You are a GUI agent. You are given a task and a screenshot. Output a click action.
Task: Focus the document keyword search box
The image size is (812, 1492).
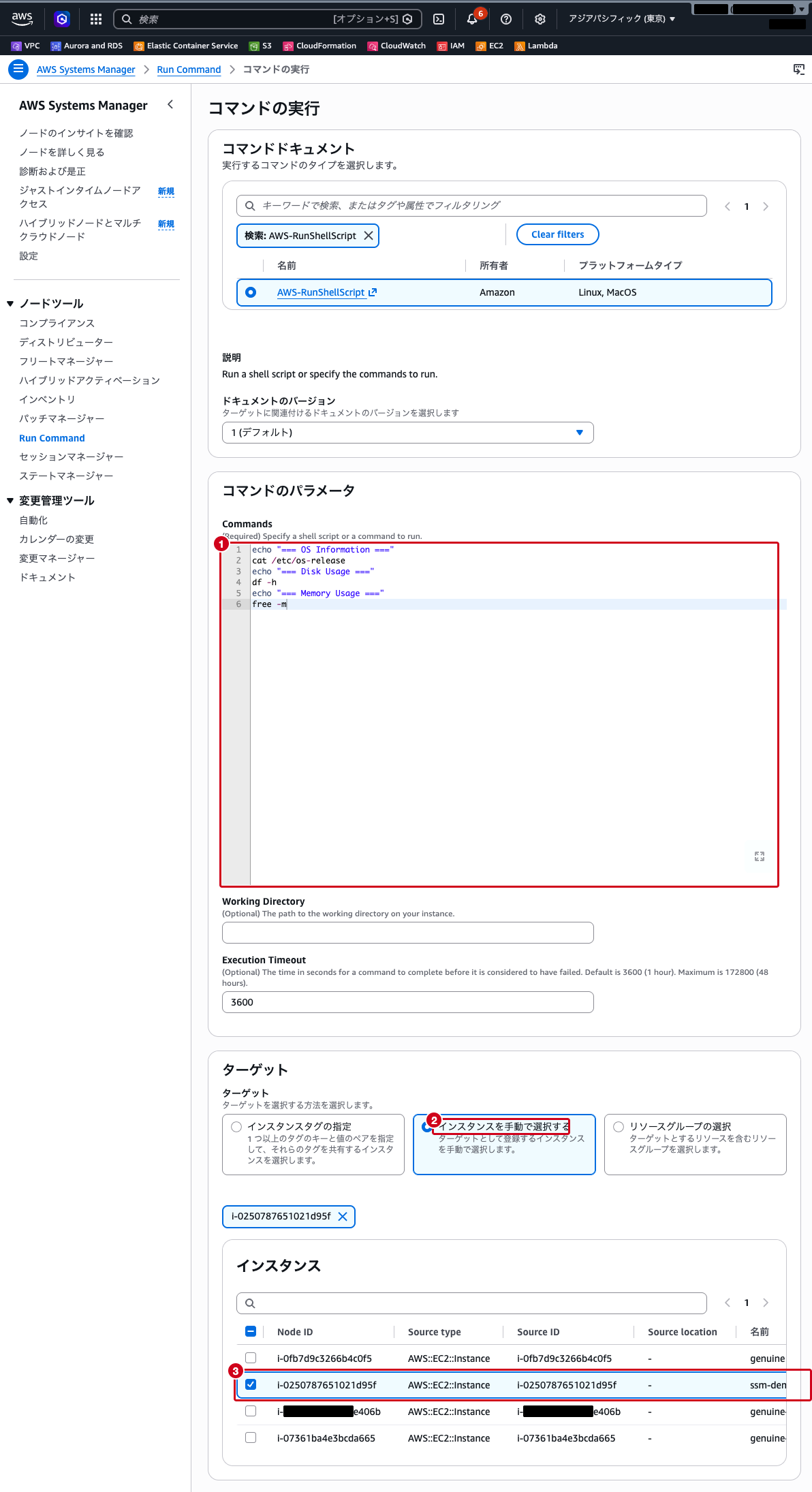471,206
